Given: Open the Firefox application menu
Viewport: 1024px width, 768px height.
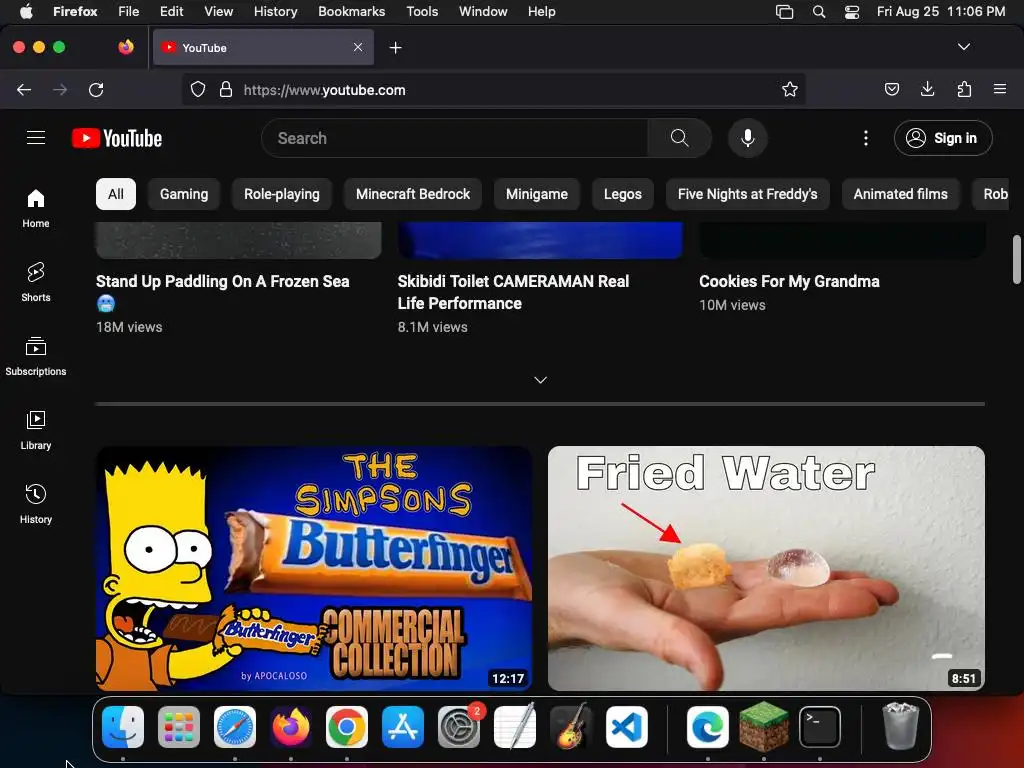Looking at the screenshot, I should pyautogui.click(x=1000, y=89).
